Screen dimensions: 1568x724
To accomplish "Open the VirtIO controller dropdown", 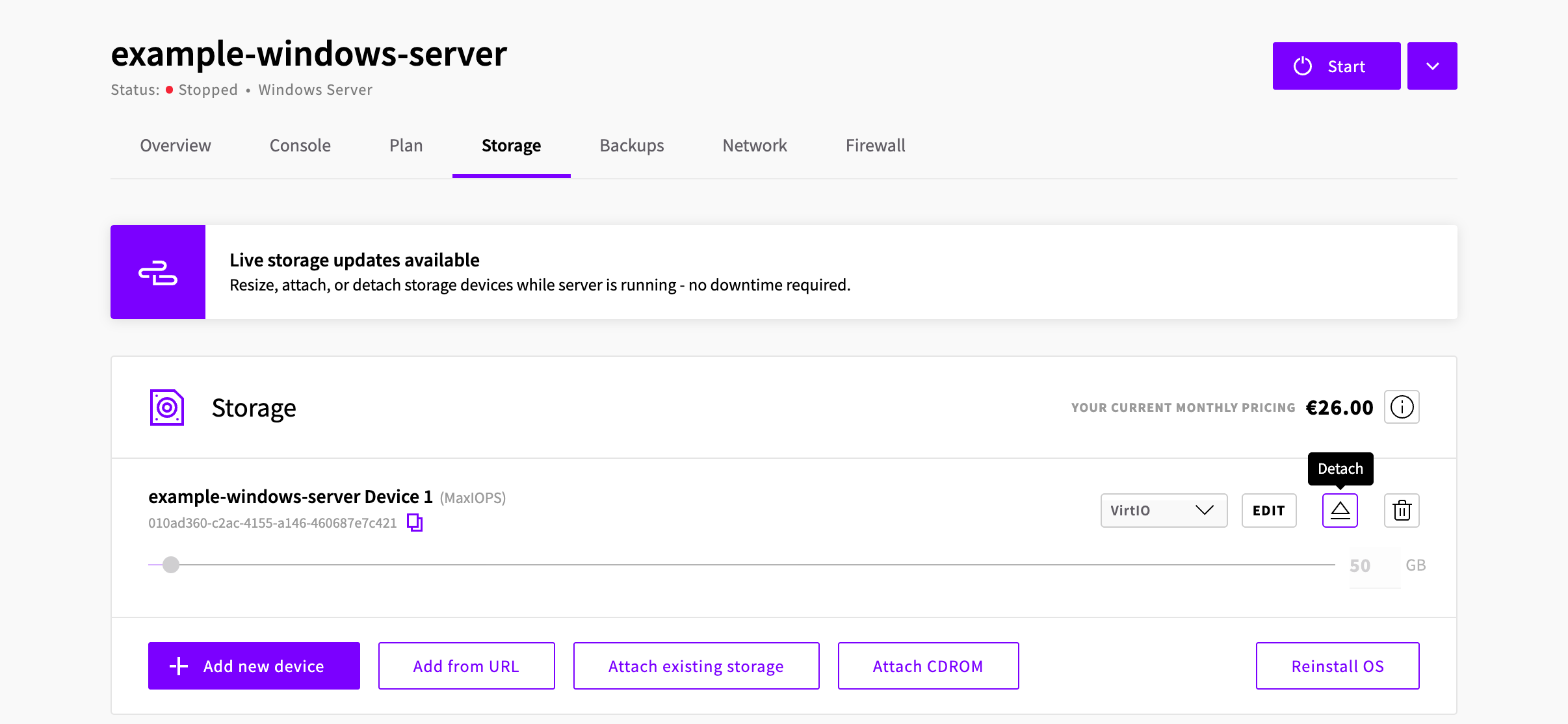I will [x=1164, y=510].
